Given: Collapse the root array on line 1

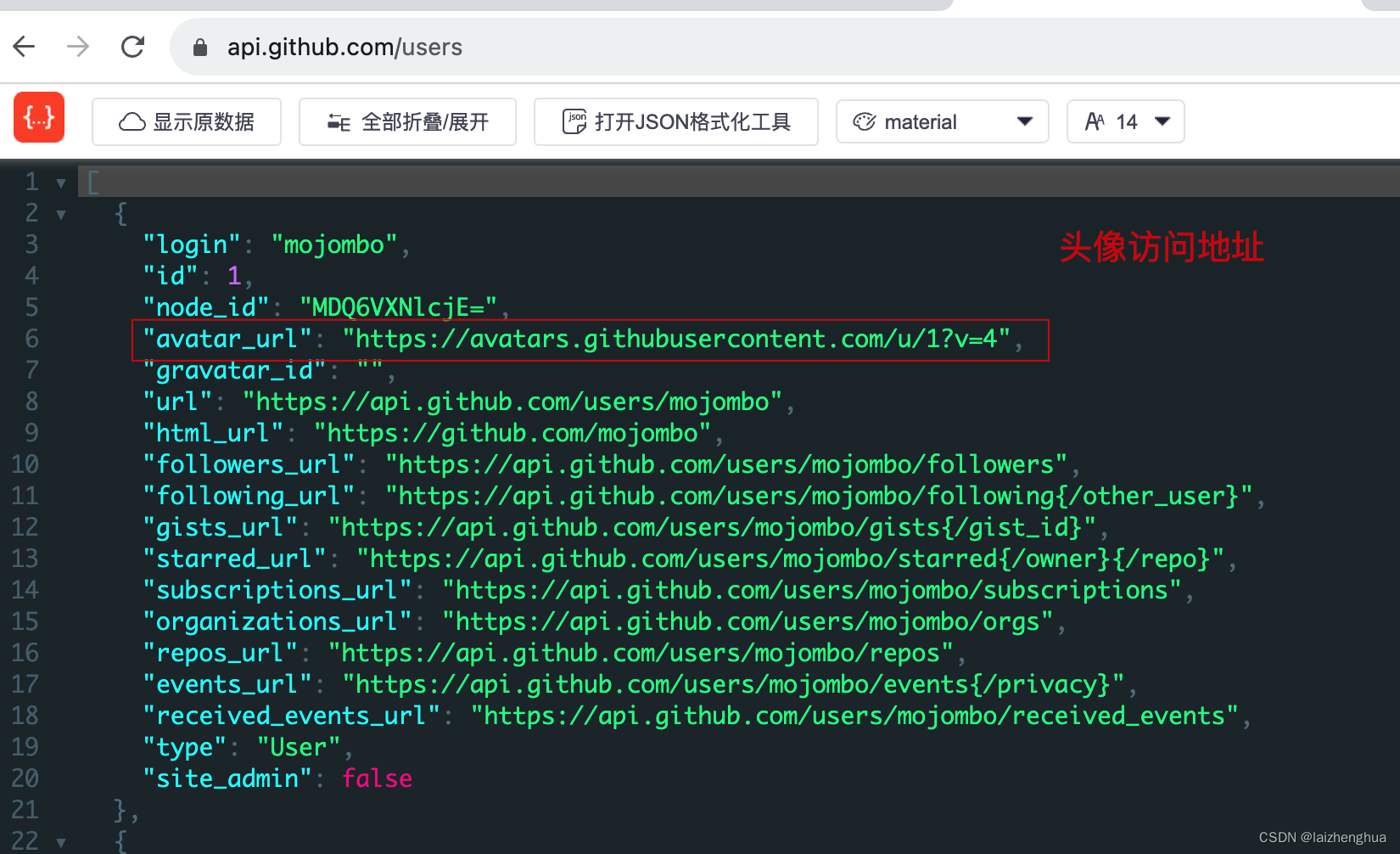Looking at the screenshot, I should [x=61, y=183].
